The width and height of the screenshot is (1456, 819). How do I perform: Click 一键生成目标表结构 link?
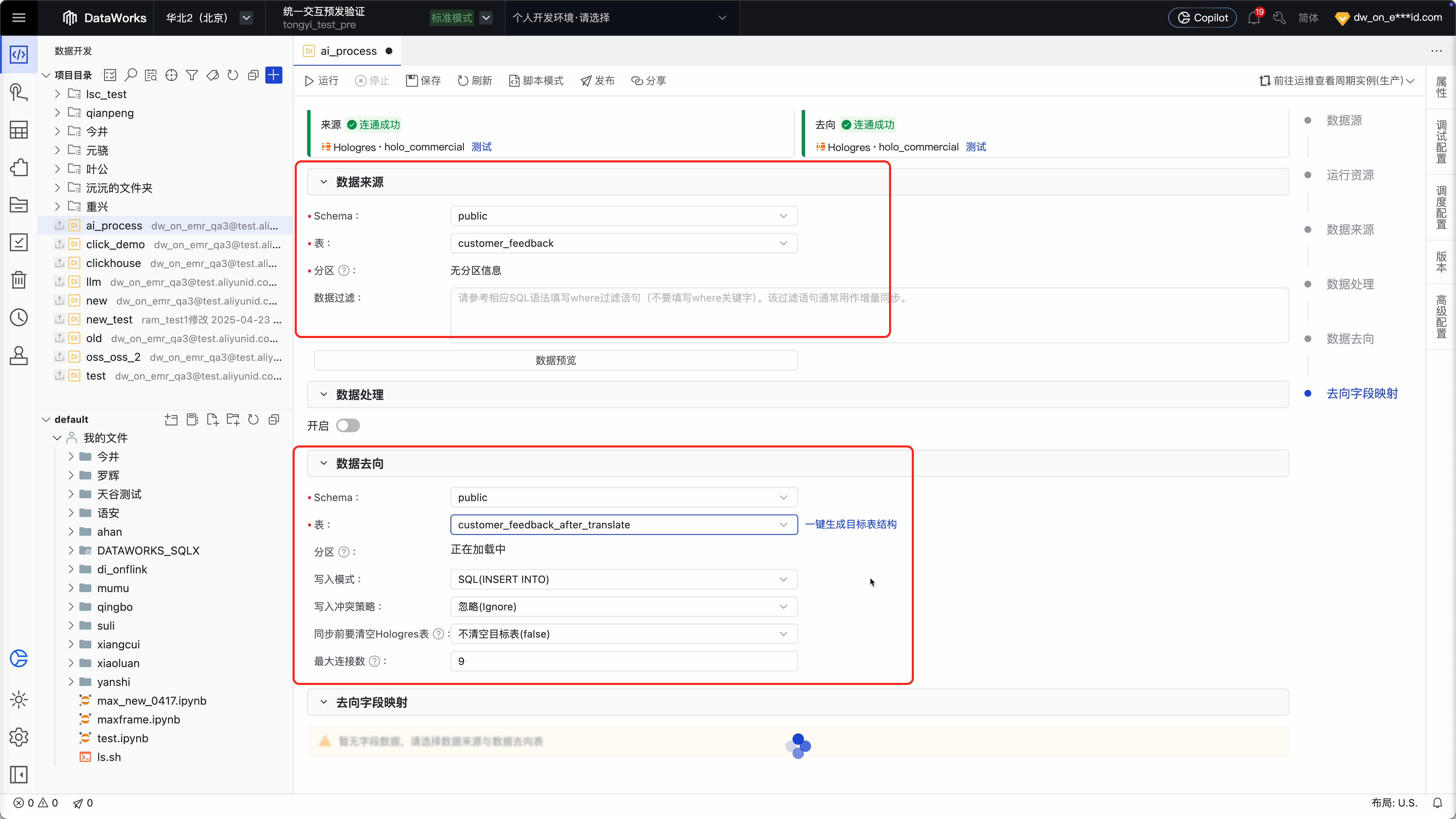click(850, 525)
